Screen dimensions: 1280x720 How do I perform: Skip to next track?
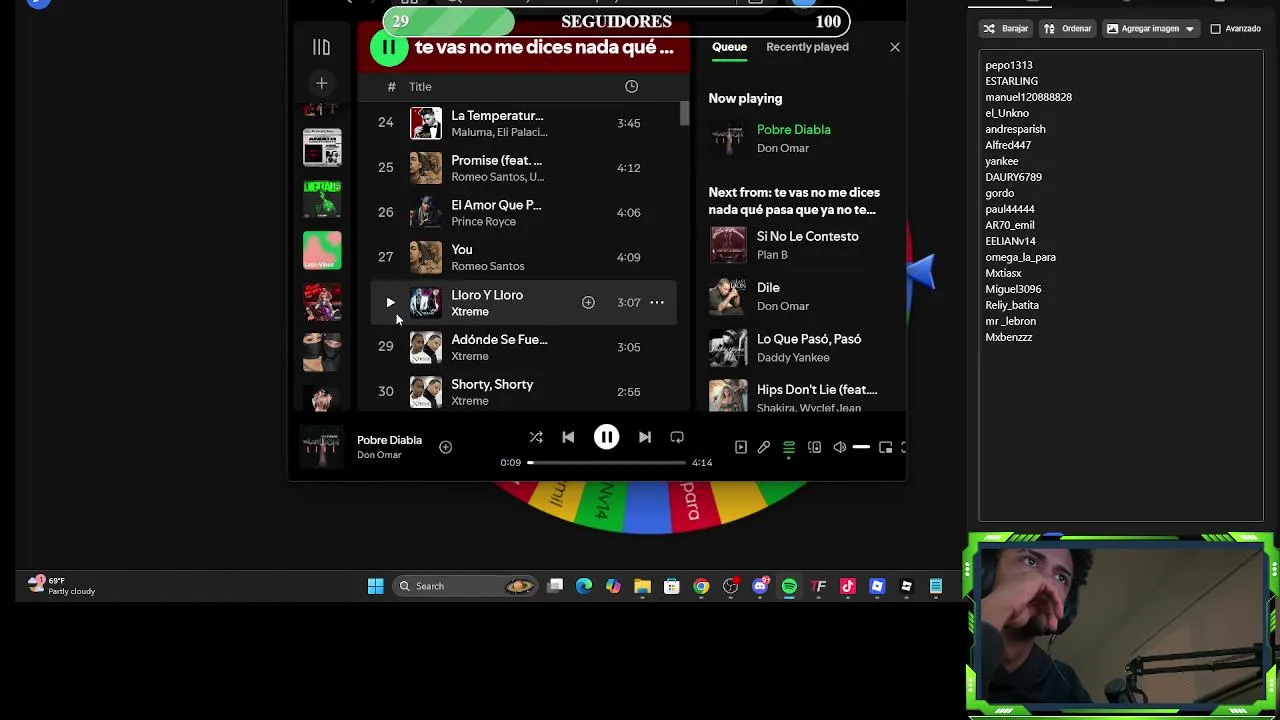(645, 437)
